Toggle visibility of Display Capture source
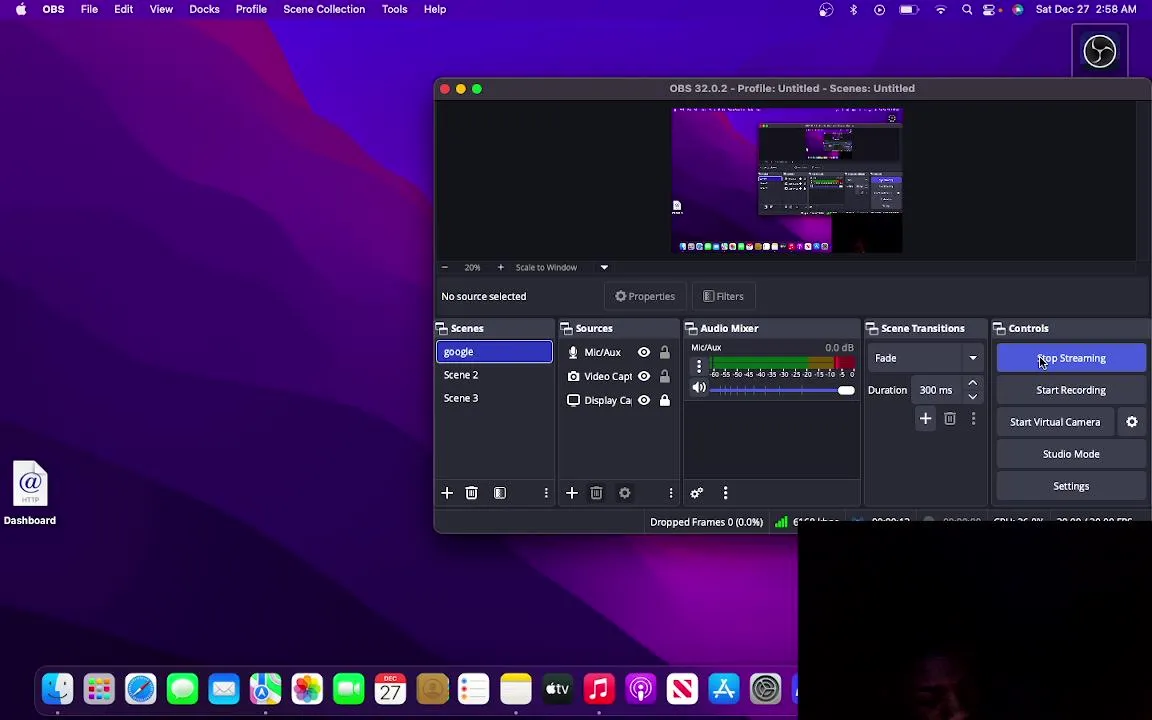 coord(644,400)
